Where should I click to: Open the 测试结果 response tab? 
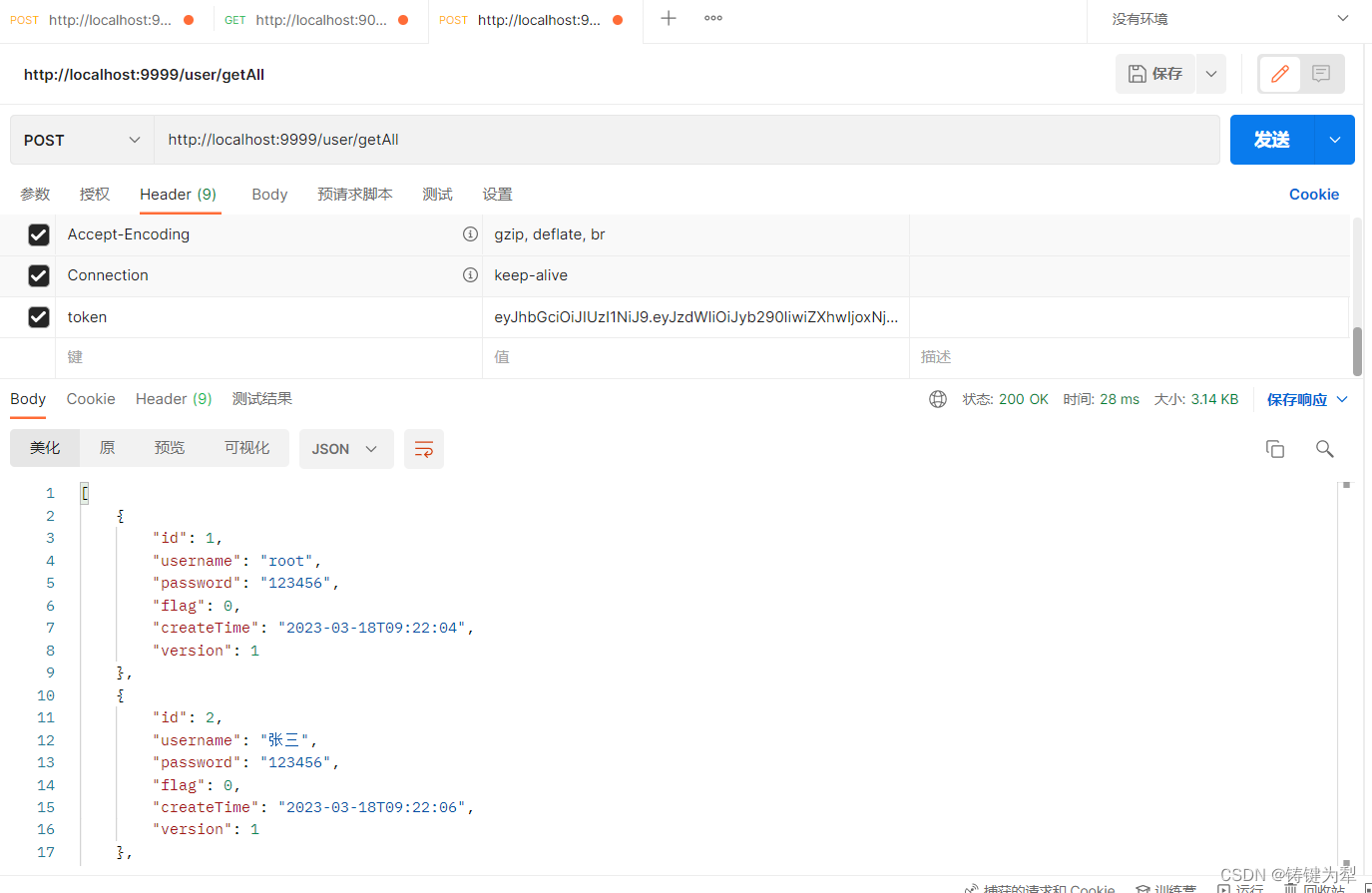[262, 399]
